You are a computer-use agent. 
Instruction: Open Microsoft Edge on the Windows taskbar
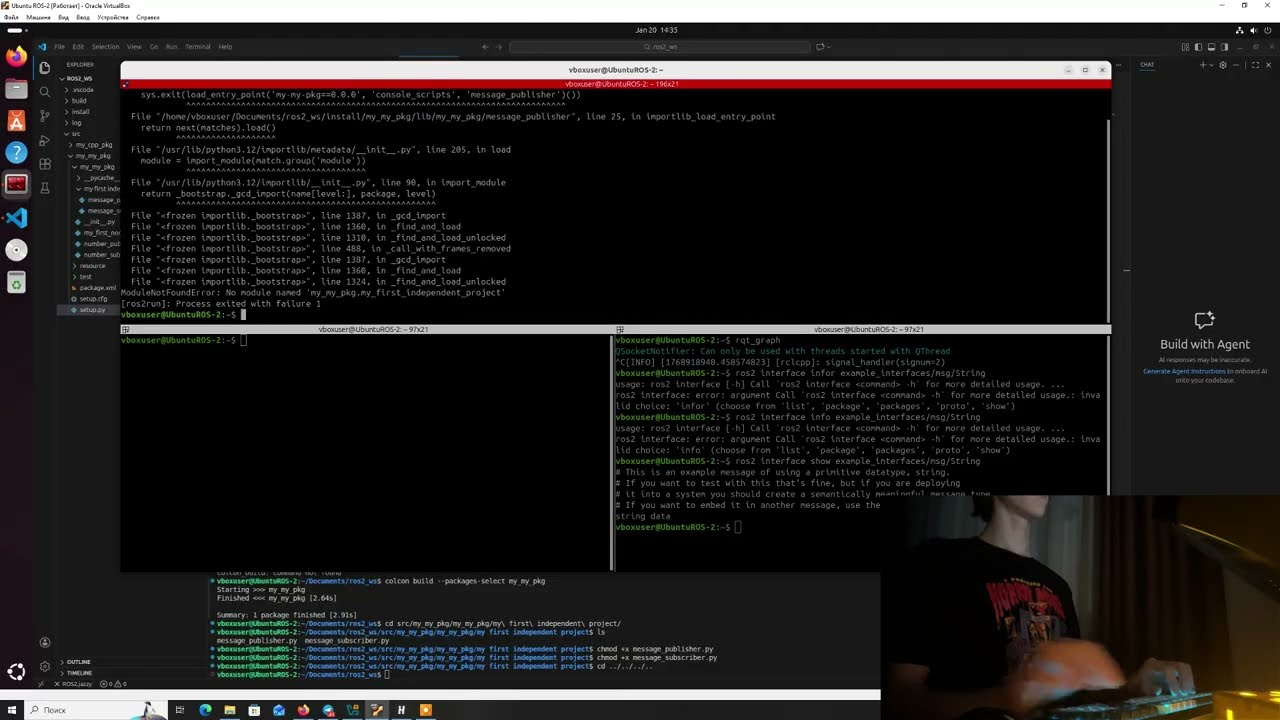coord(205,710)
